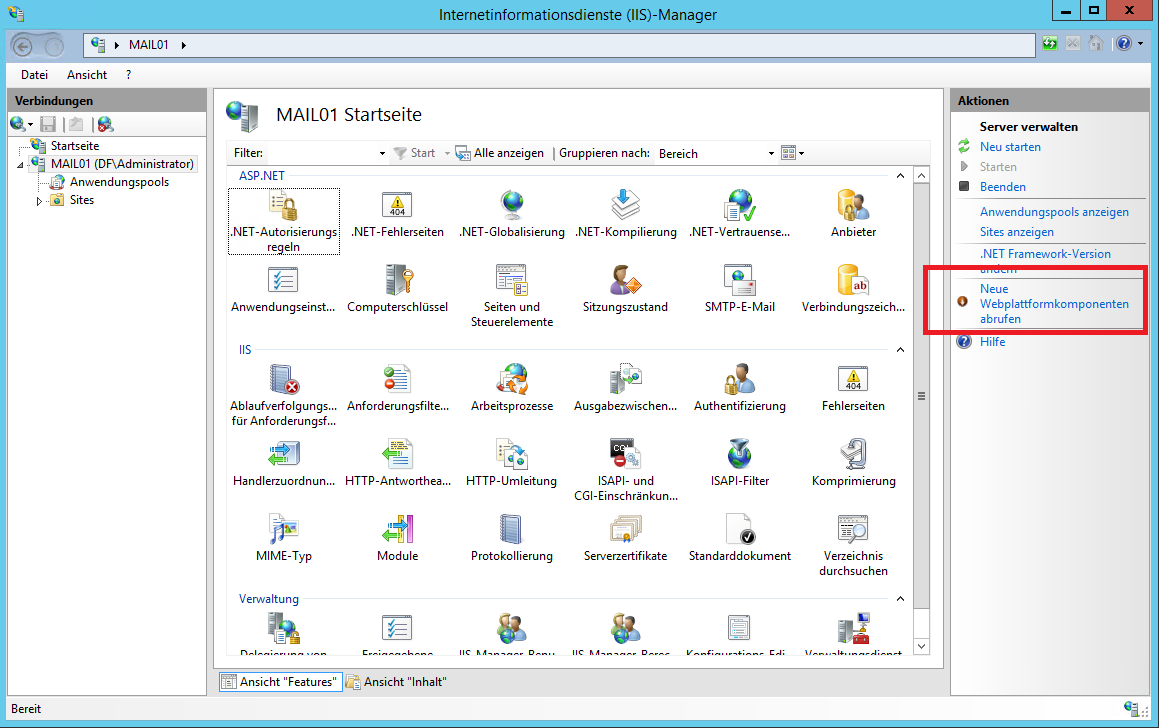Screen dimensions: 1159x728
Task: Open the Komprimierung feature icon
Action: [x=853, y=455]
